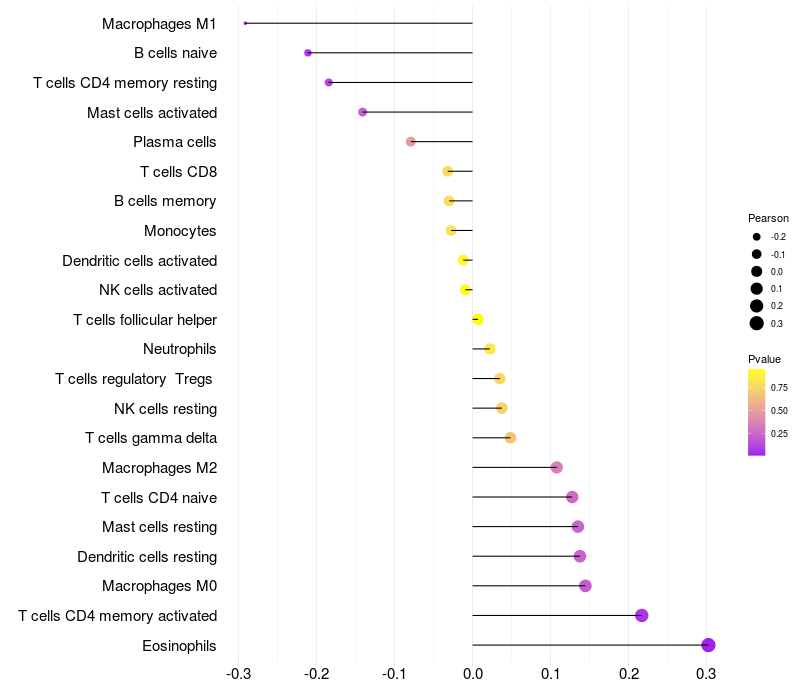Click the T cells CD4 memory activated dot

(x=641, y=615)
